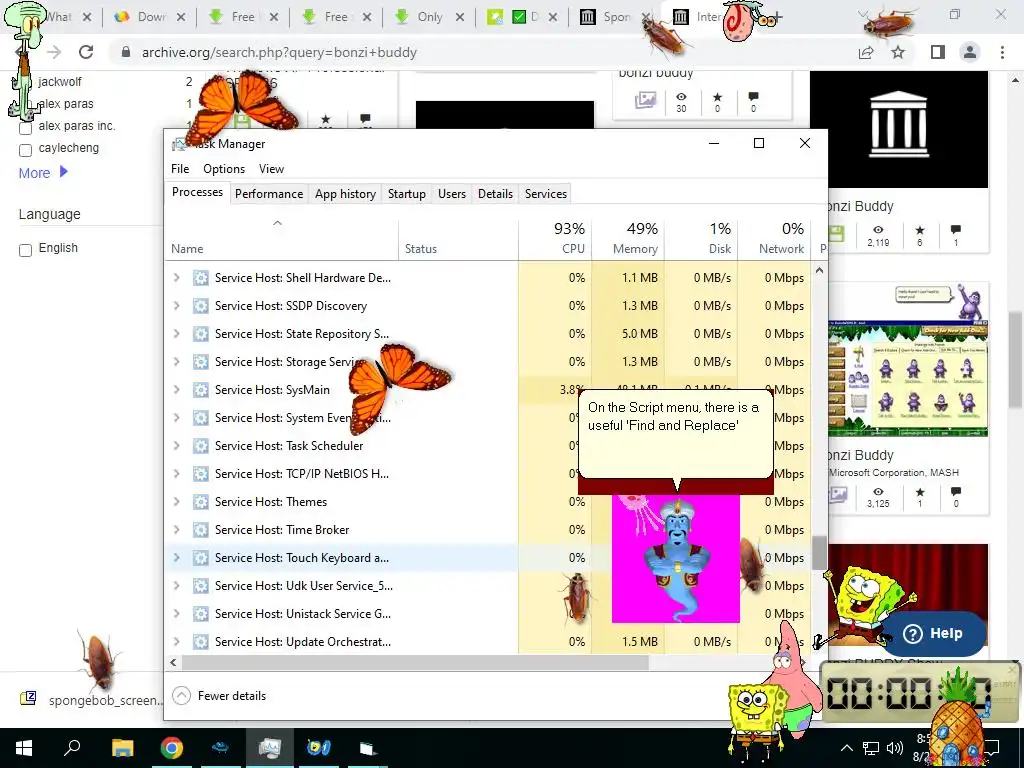The width and height of the screenshot is (1024, 768).
Task: Switch to Chrome via taskbar icon
Action: pyautogui.click(x=171, y=748)
